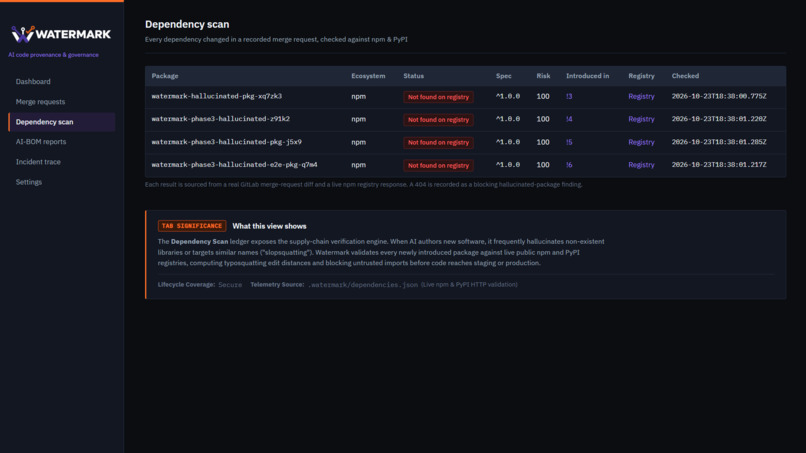Image resolution: width=806 pixels, height=453 pixels.
Task: Select package name watermark-phase3-hallucinated-e2e-pkg-q7m4
Action: coord(234,165)
